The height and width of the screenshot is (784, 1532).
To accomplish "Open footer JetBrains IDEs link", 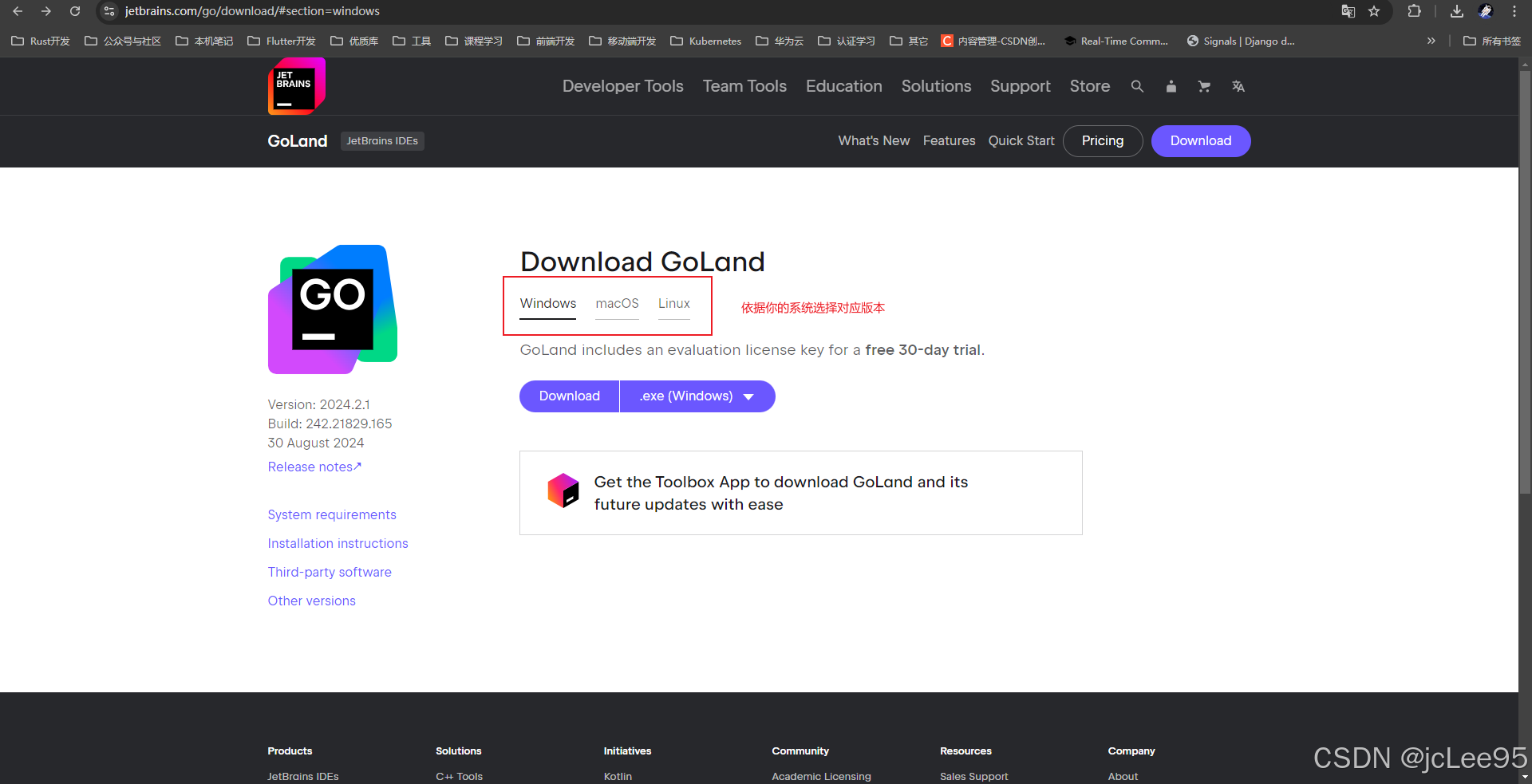I will (303, 776).
